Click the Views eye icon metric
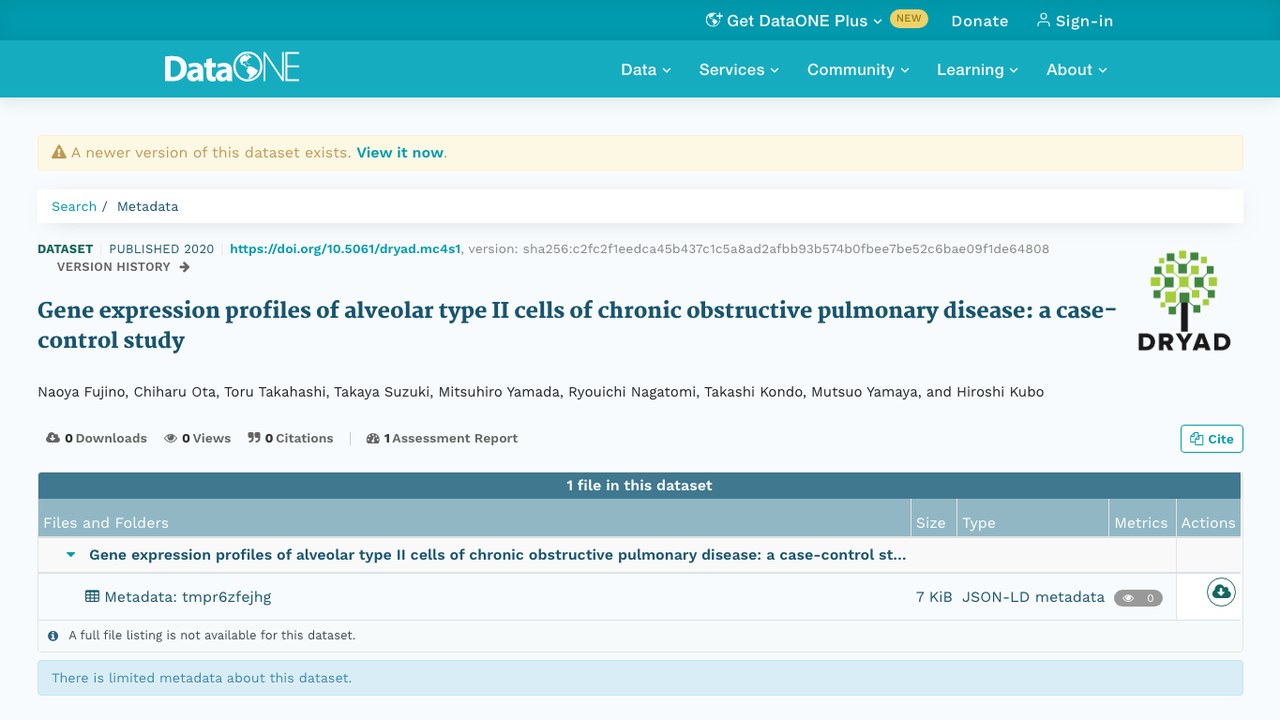1280x720 pixels. point(171,438)
